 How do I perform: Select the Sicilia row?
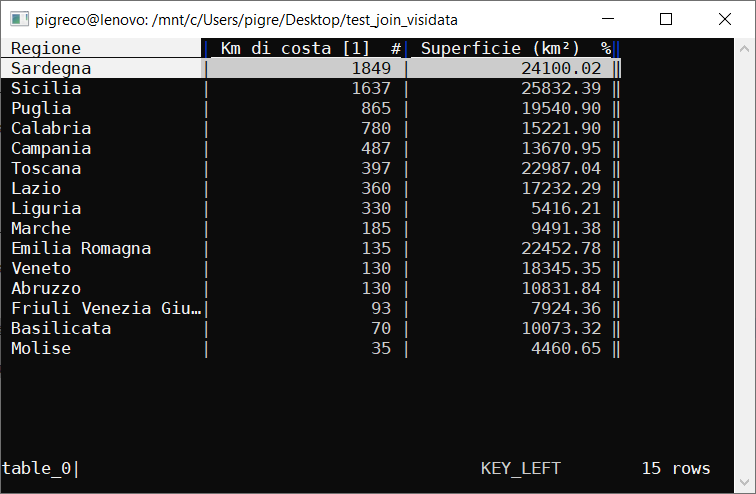click(x=46, y=89)
